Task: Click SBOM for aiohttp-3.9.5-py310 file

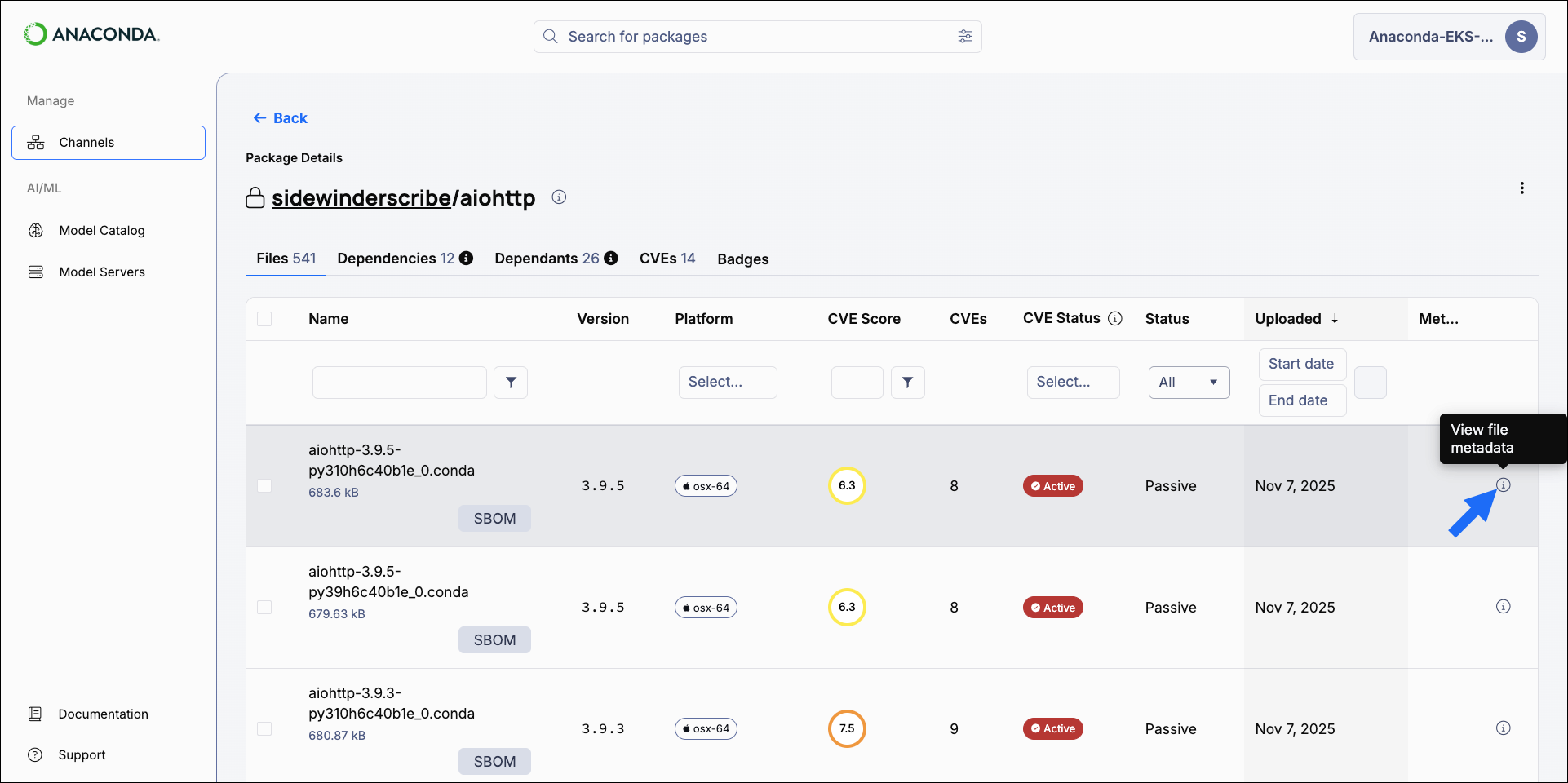Action: tap(494, 519)
